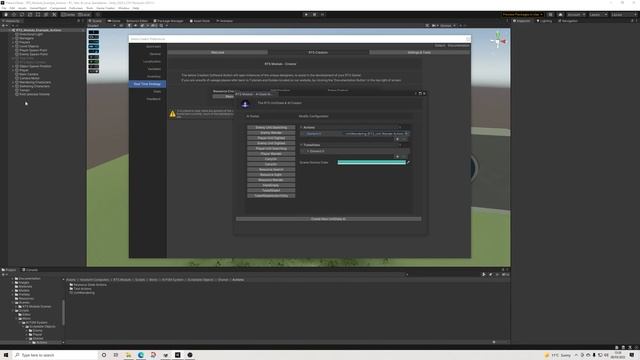Screen dimensions: 640x360
Task: Click the Step frame button
Action: click(322, 15)
